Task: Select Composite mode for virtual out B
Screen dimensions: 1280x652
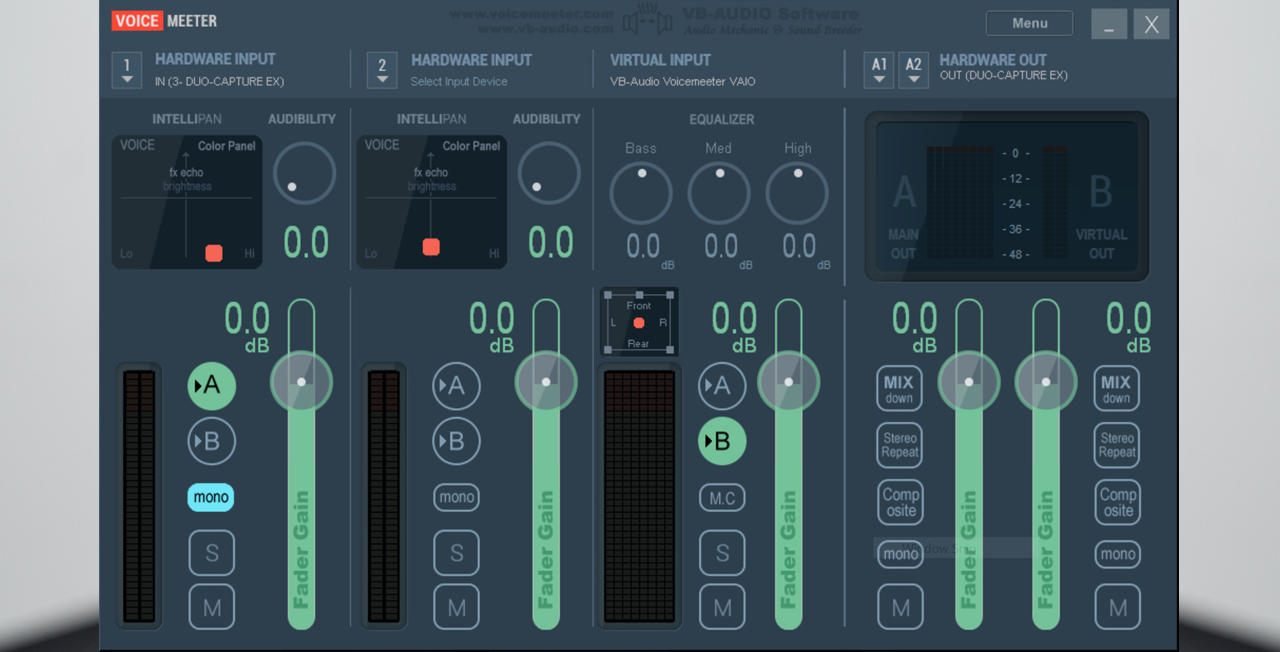Action: [1116, 502]
